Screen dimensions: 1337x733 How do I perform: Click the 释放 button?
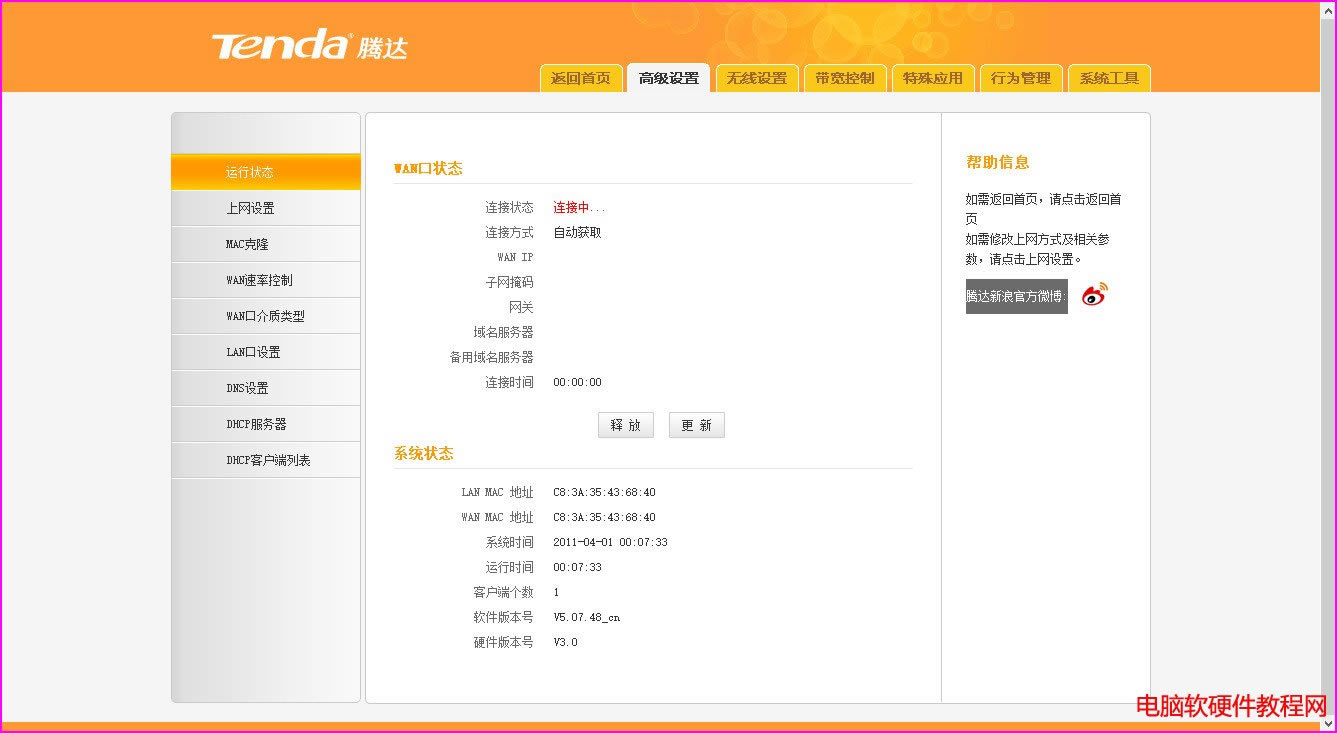point(626,425)
